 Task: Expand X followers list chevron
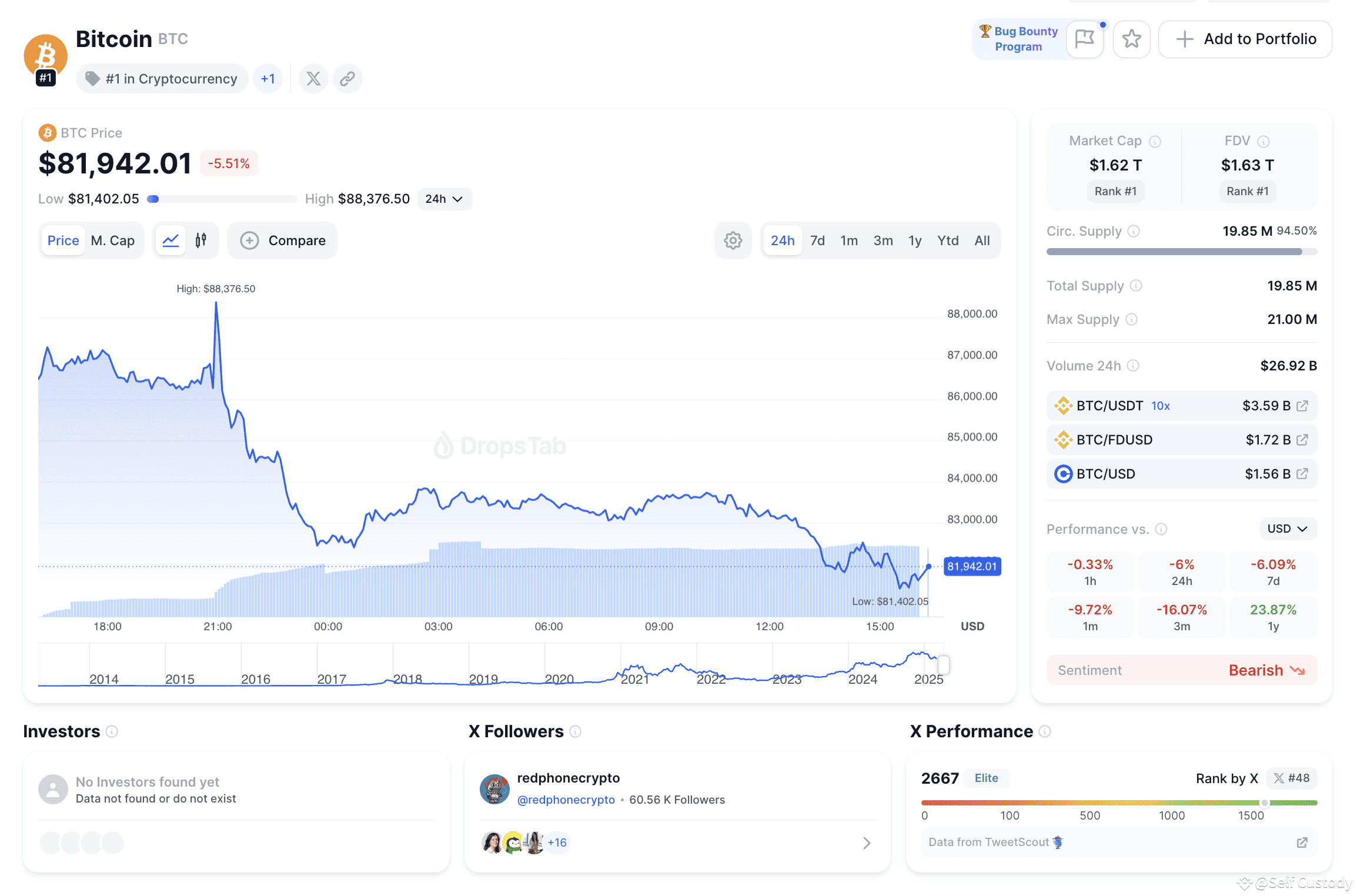867,843
